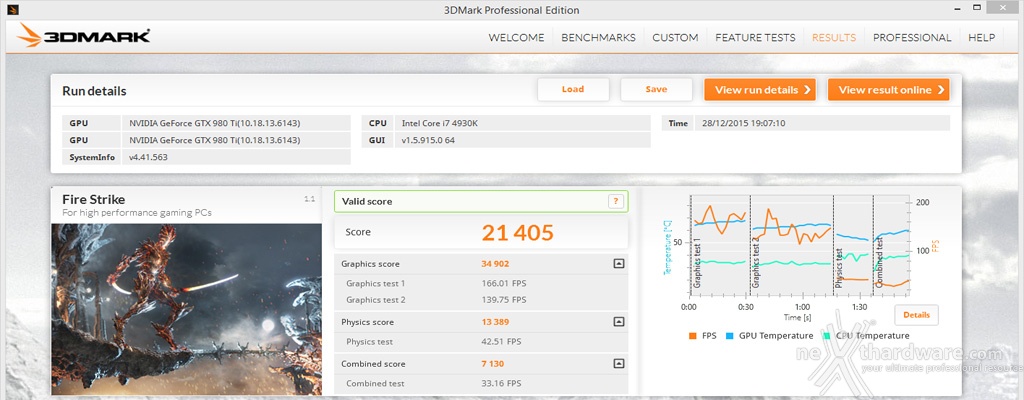Viewport: 1024px width, 400px height.
Task: Click the performance chart graph area
Action: pos(798,246)
